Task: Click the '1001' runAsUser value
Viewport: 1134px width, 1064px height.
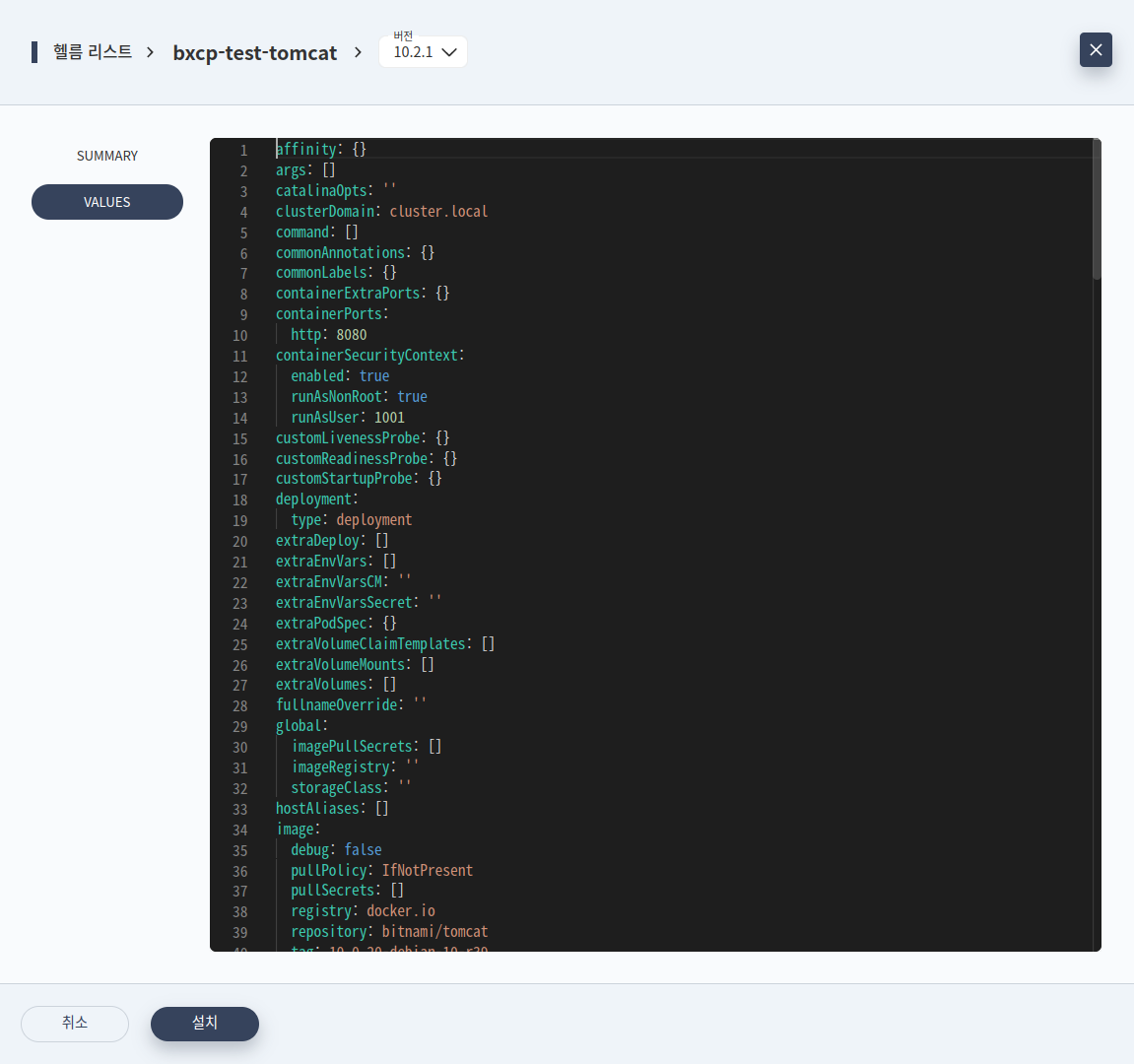Action: pos(389,418)
